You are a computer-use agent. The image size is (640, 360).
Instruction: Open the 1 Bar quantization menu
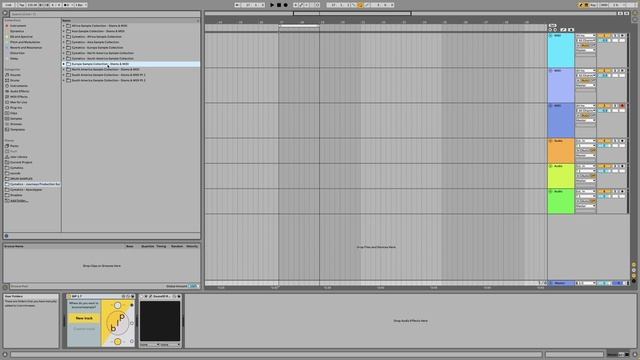pyautogui.click(x=80, y=5)
